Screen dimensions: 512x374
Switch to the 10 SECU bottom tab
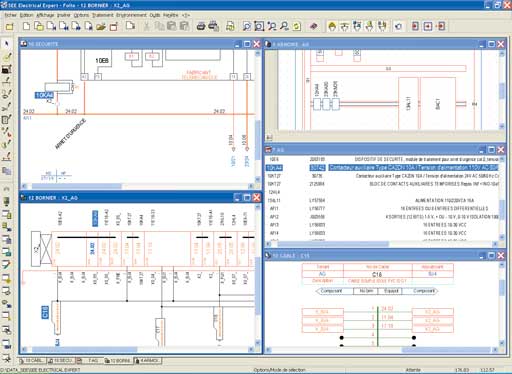61,361
